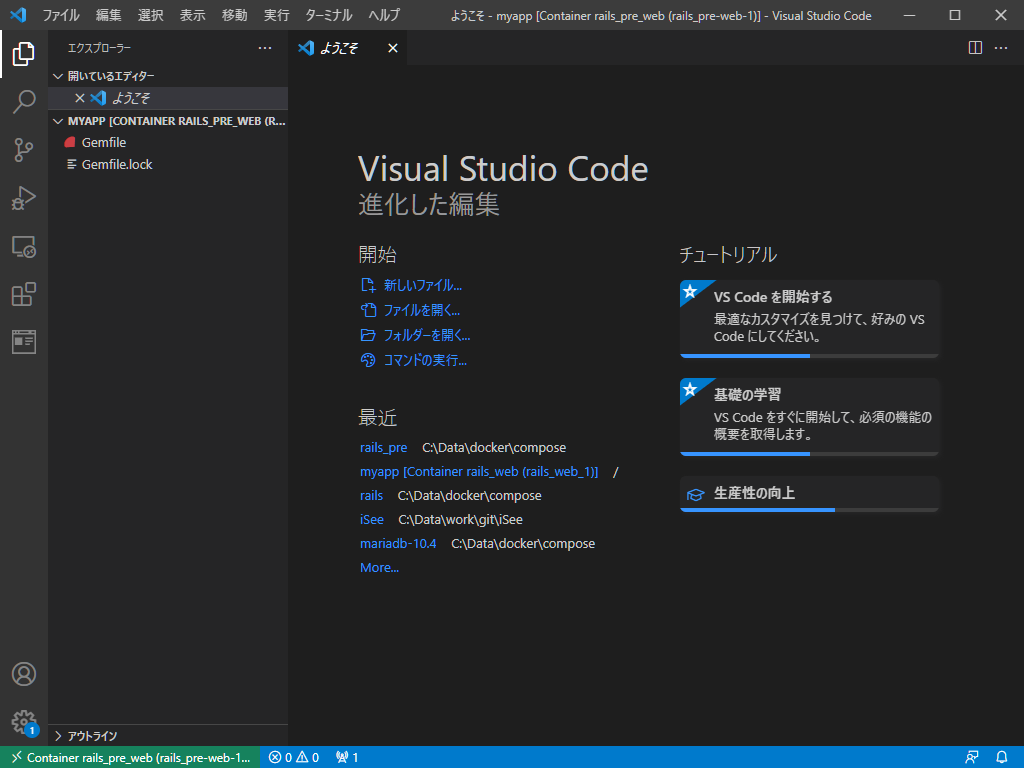
Task: Open the Explorer panel more actions (…)
Action: 264,48
